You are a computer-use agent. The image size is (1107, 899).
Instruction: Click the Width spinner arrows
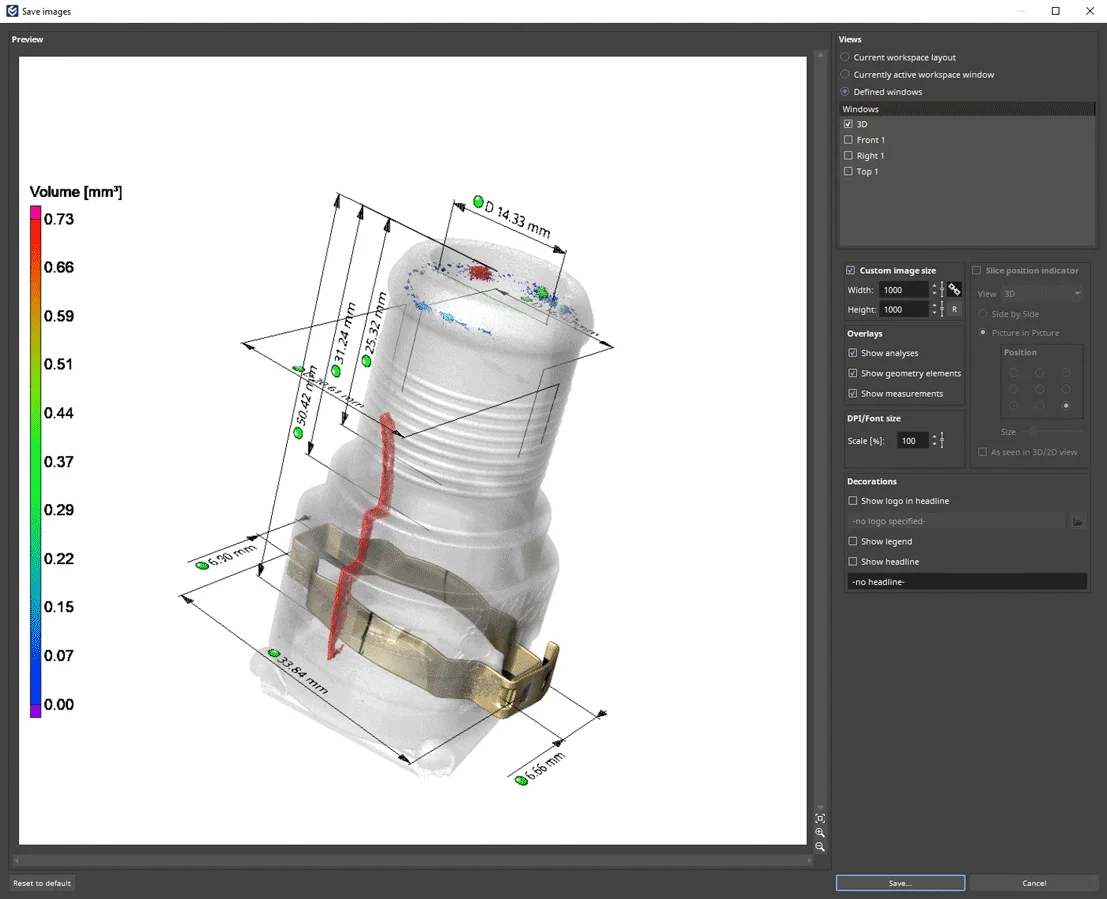tap(934, 290)
